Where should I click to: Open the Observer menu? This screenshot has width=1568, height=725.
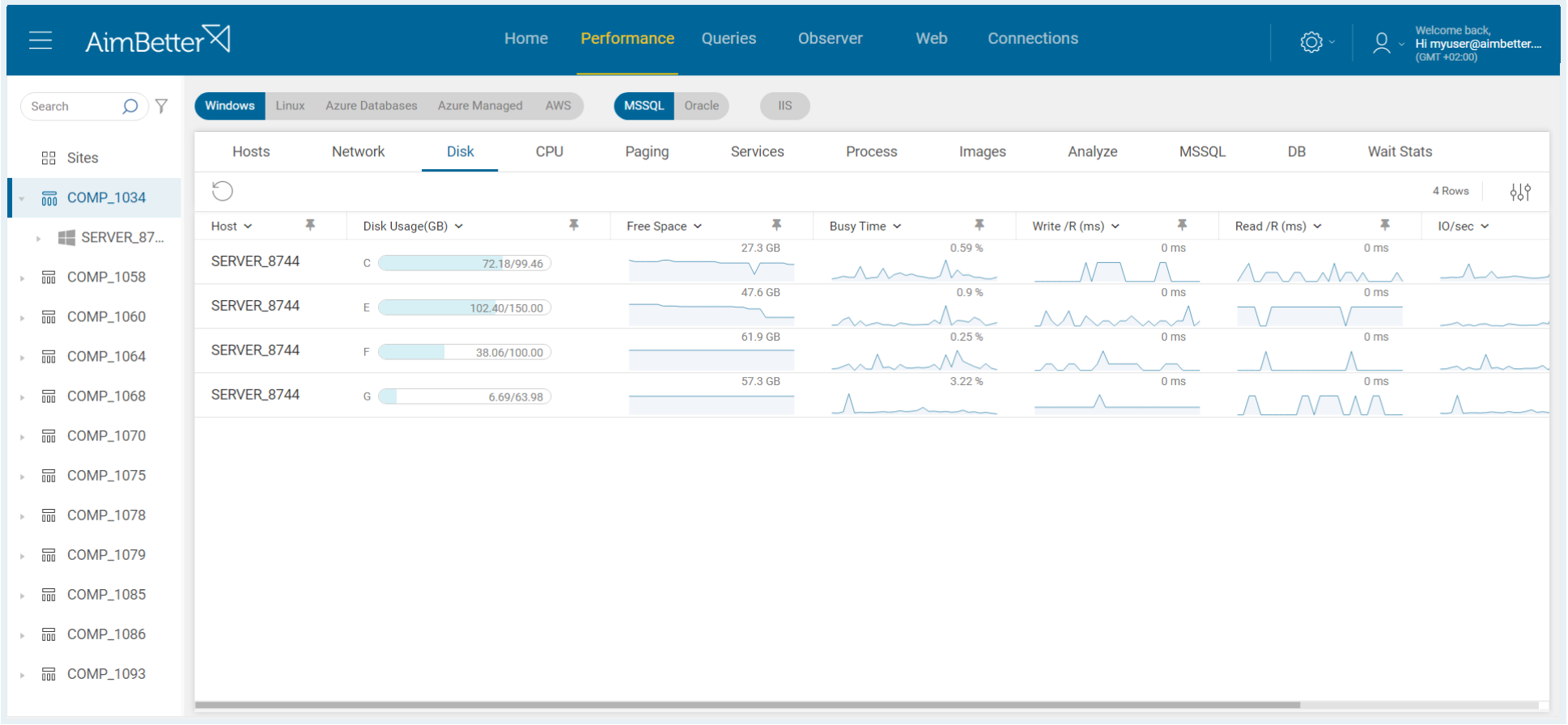coord(831,39)
